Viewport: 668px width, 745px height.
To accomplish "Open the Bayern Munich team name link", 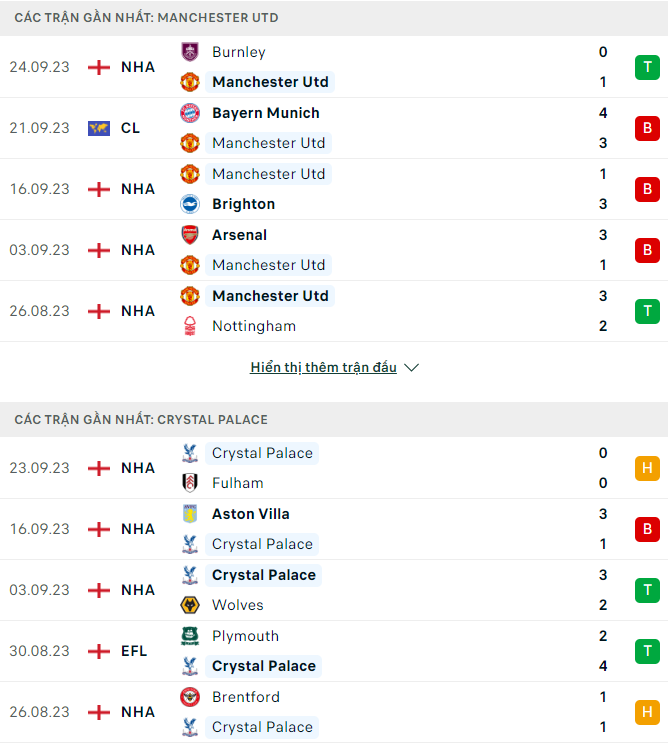I will click(266, 113).
